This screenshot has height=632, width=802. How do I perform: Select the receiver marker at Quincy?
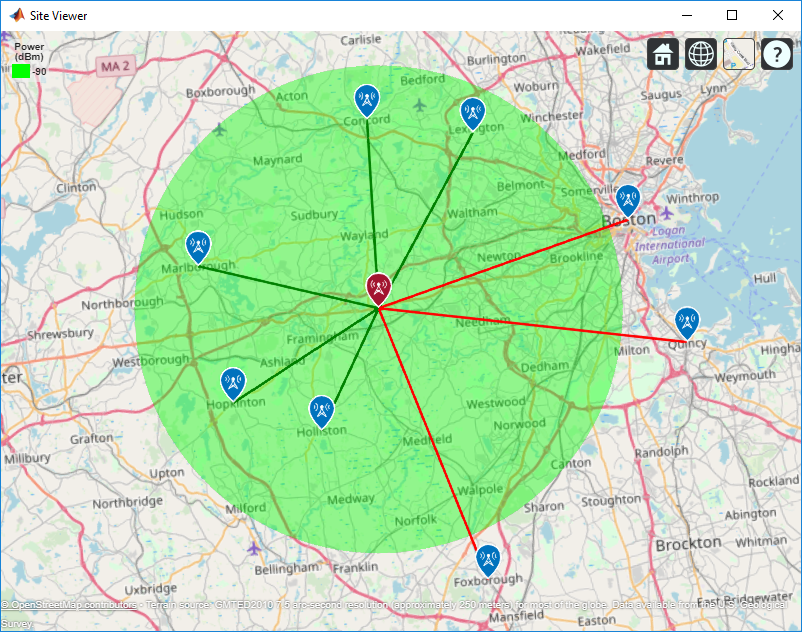[687, 322]
